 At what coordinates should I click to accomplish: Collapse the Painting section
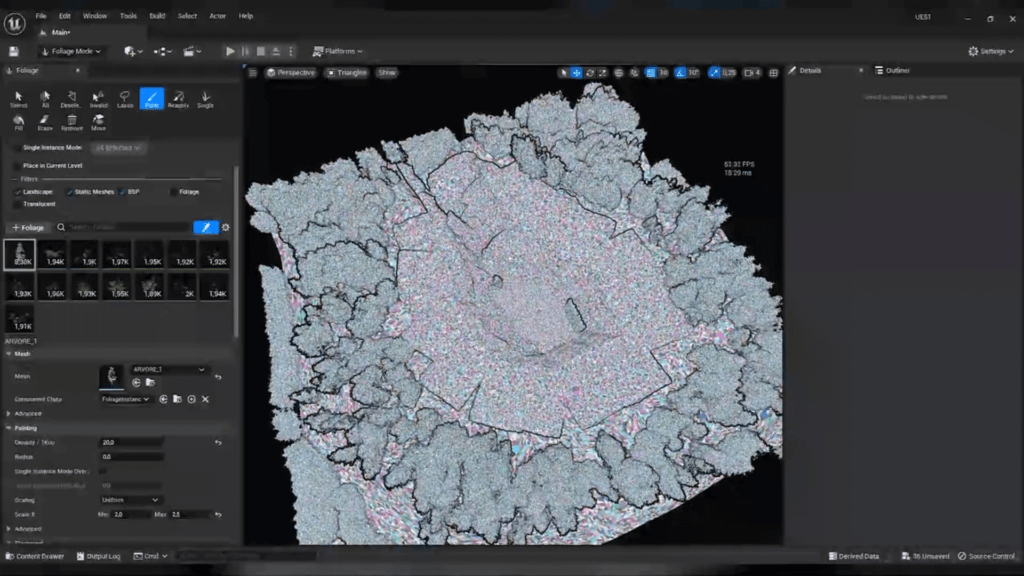[9, 428]
